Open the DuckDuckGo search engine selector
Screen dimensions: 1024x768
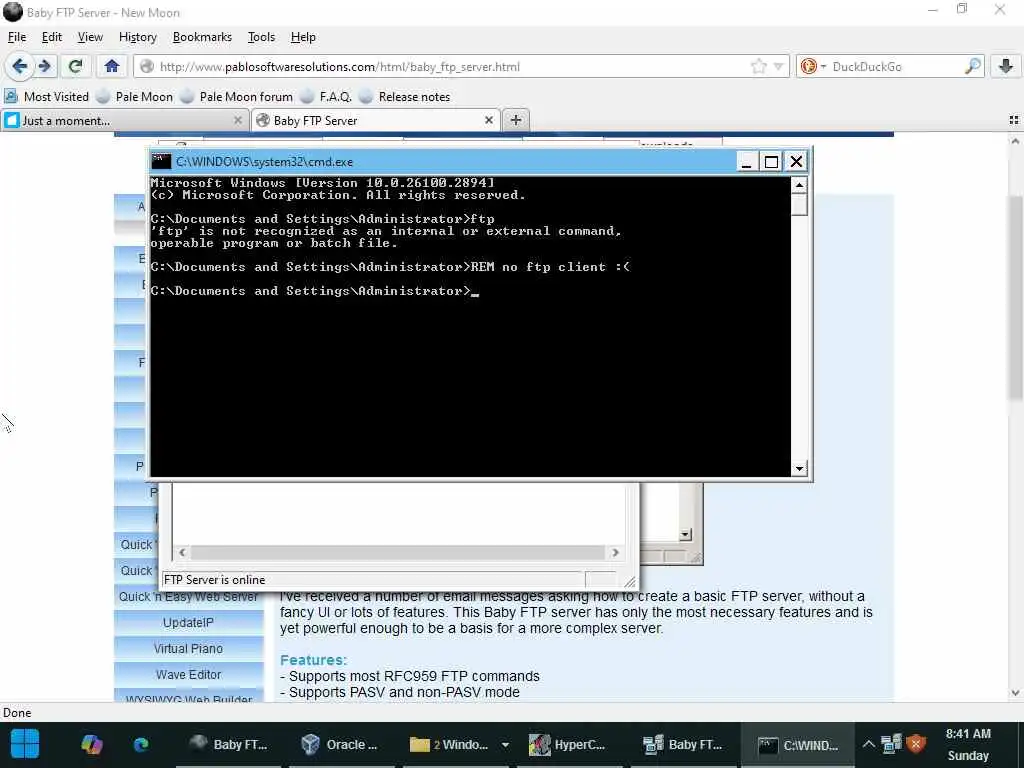[813, 66]
